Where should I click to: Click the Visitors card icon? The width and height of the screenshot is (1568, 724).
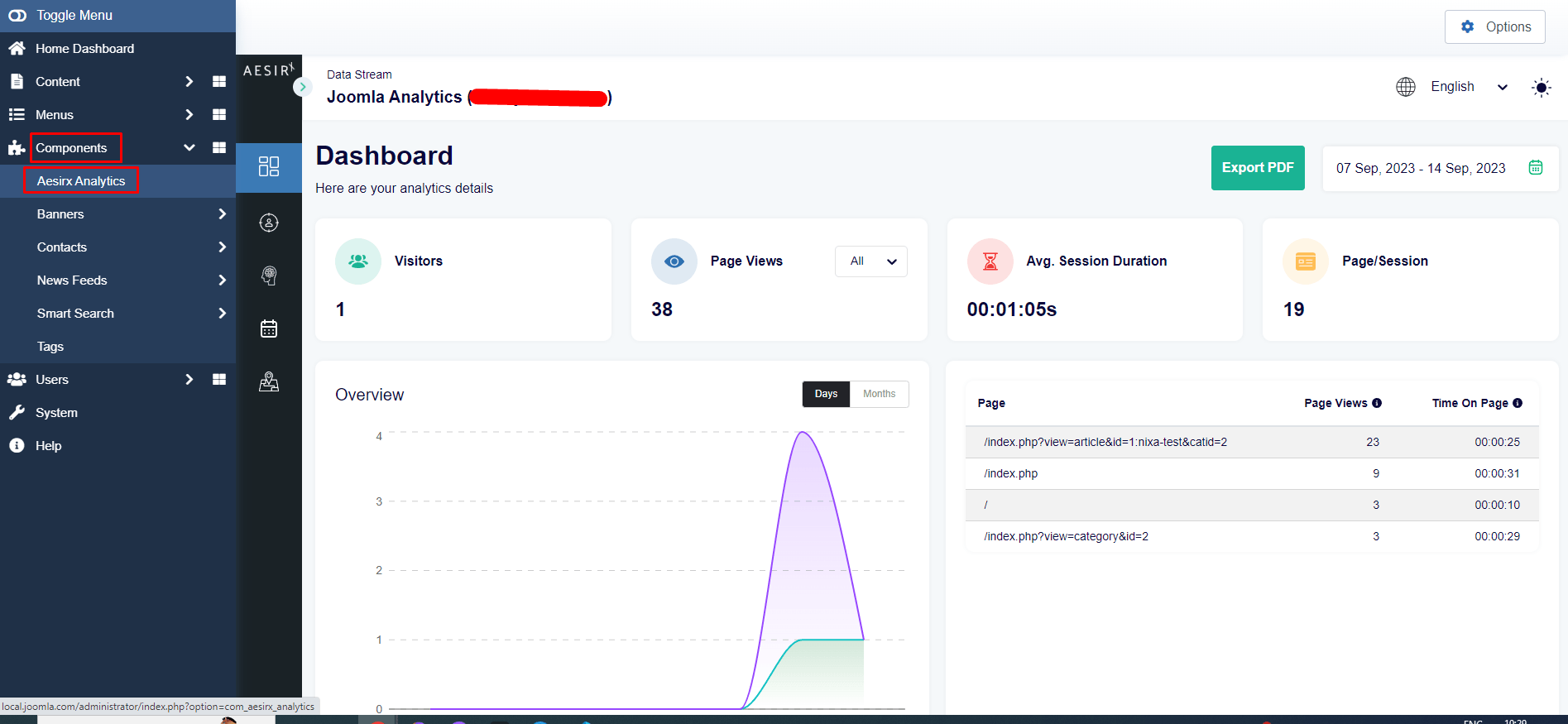coord(358,261)
